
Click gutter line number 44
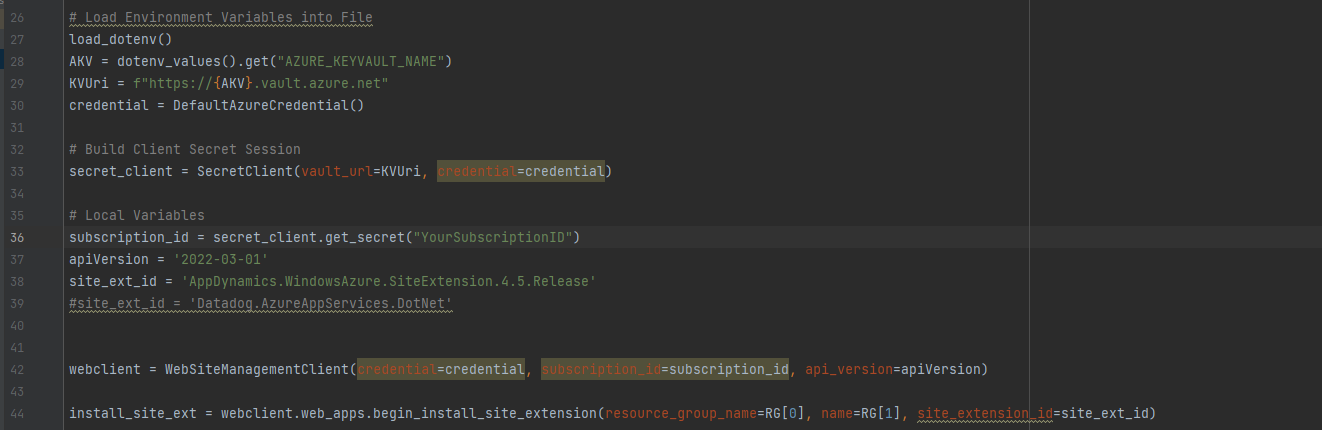pos(17,413)
